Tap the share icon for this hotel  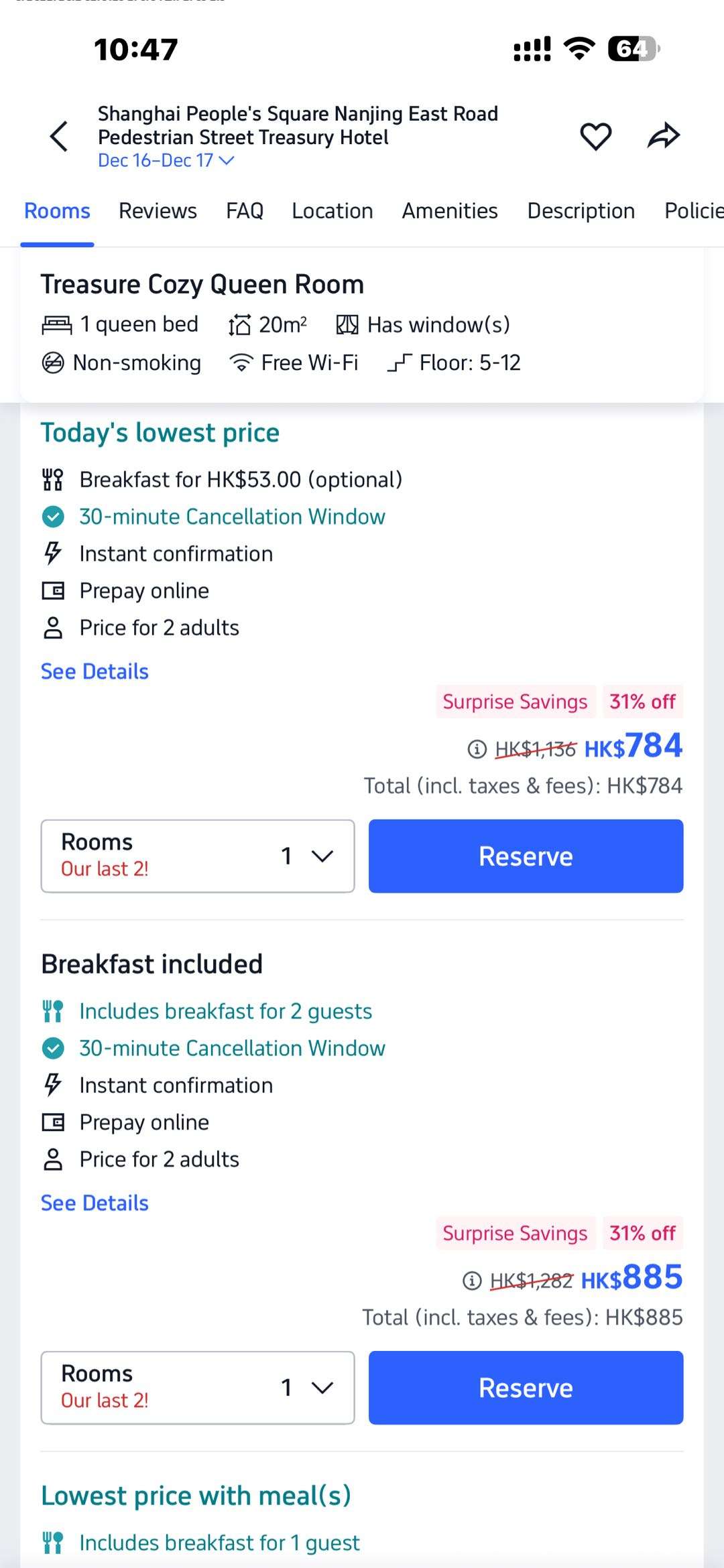pyautogui.click(x=664, y=135)
